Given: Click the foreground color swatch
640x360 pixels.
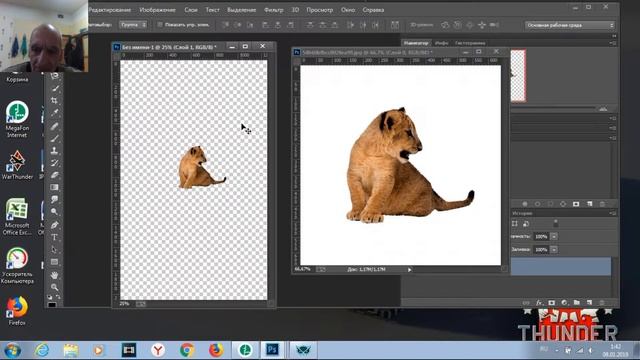Looking at the screenshot, I should [51, 304].
